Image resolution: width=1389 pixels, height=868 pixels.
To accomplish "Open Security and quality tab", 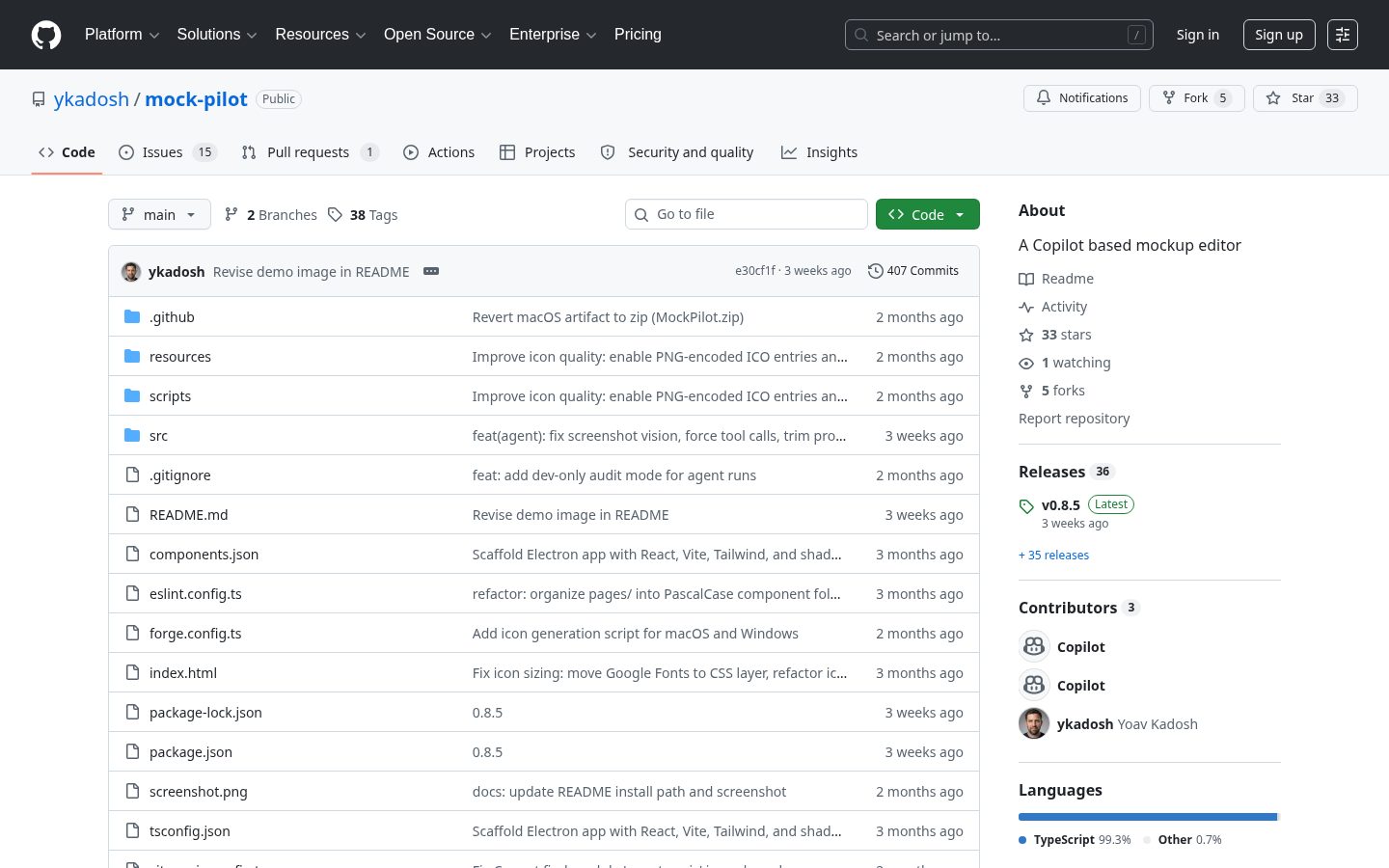I will pos(677,152).
